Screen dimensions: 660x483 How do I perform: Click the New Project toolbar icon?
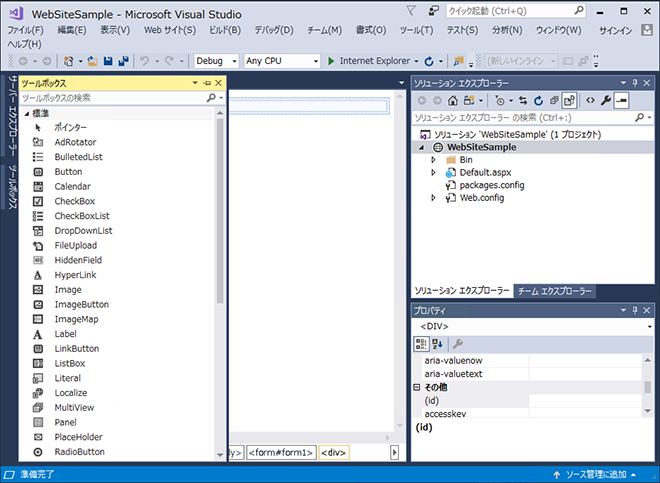coord(69,61)
